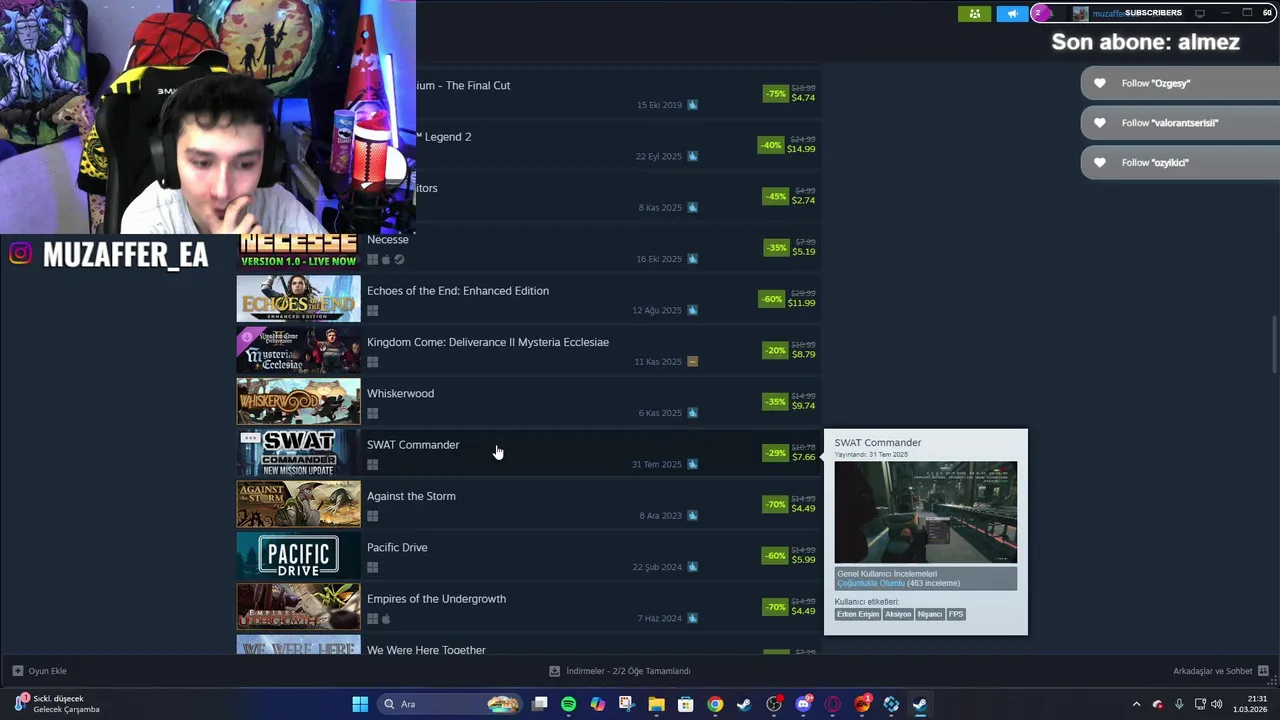Image resolution: width=1280 pixels, height=720 pixels.
Task: Click Nişancı tag in SWAT tooltip
Action: point(930,614)
